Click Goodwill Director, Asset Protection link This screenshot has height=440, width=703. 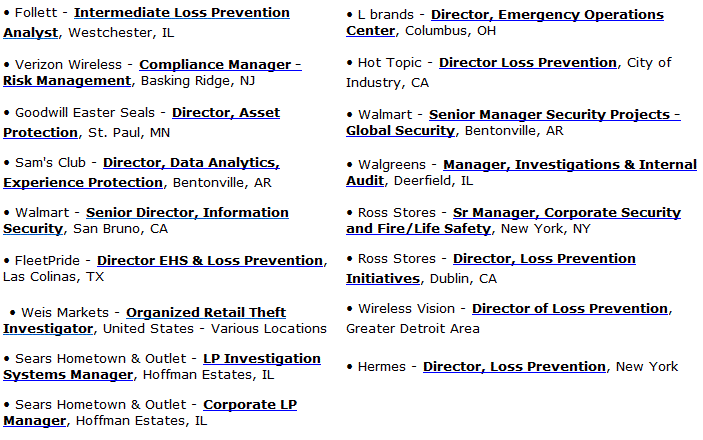point(226,113)
